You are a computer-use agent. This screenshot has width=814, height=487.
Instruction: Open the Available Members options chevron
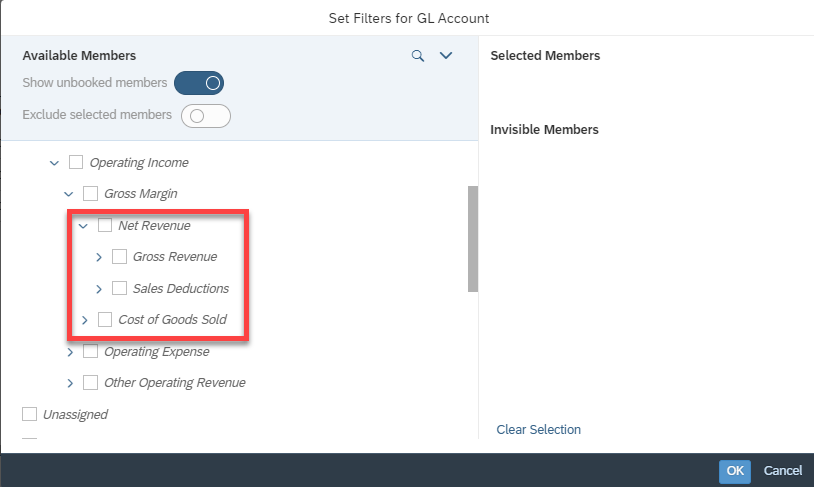pos(446,55)
